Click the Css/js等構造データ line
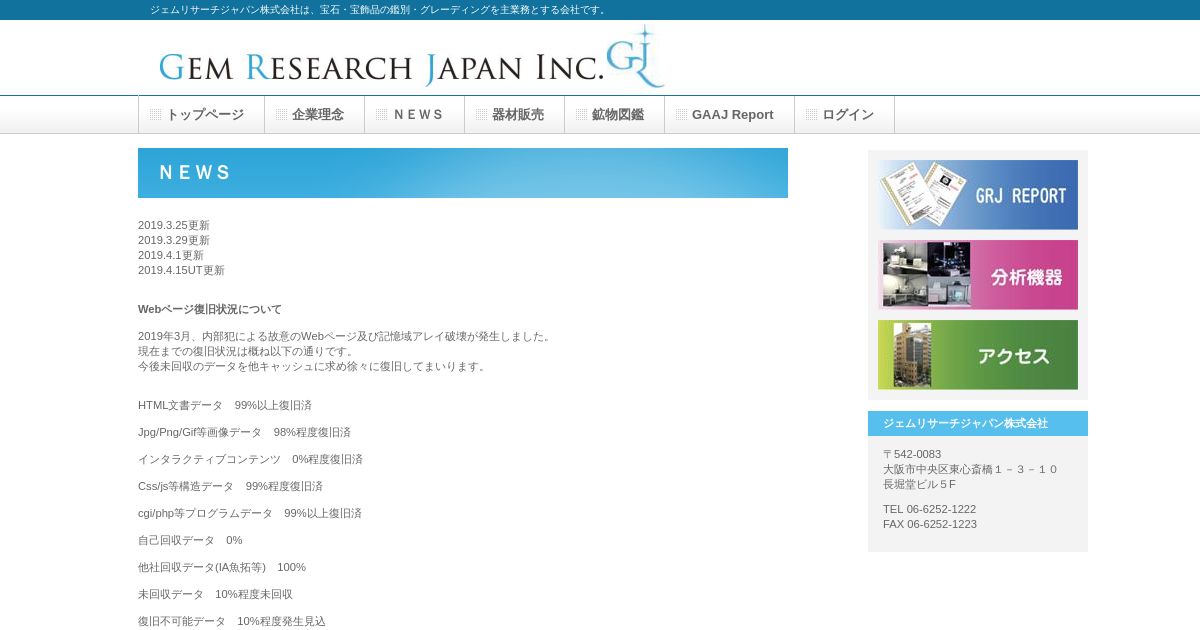Screen dimensions: 1200x630 pos(230,487)
